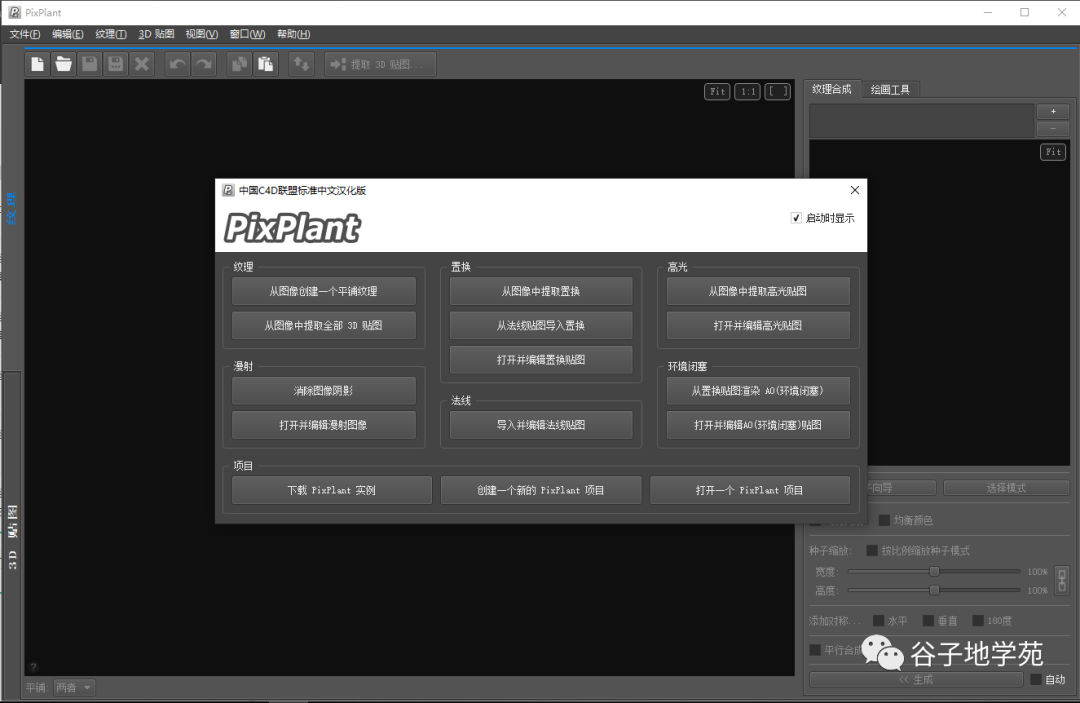Click the Save toolbar icon
This screenshot has width=1080, height=703.
coord(90,64)
